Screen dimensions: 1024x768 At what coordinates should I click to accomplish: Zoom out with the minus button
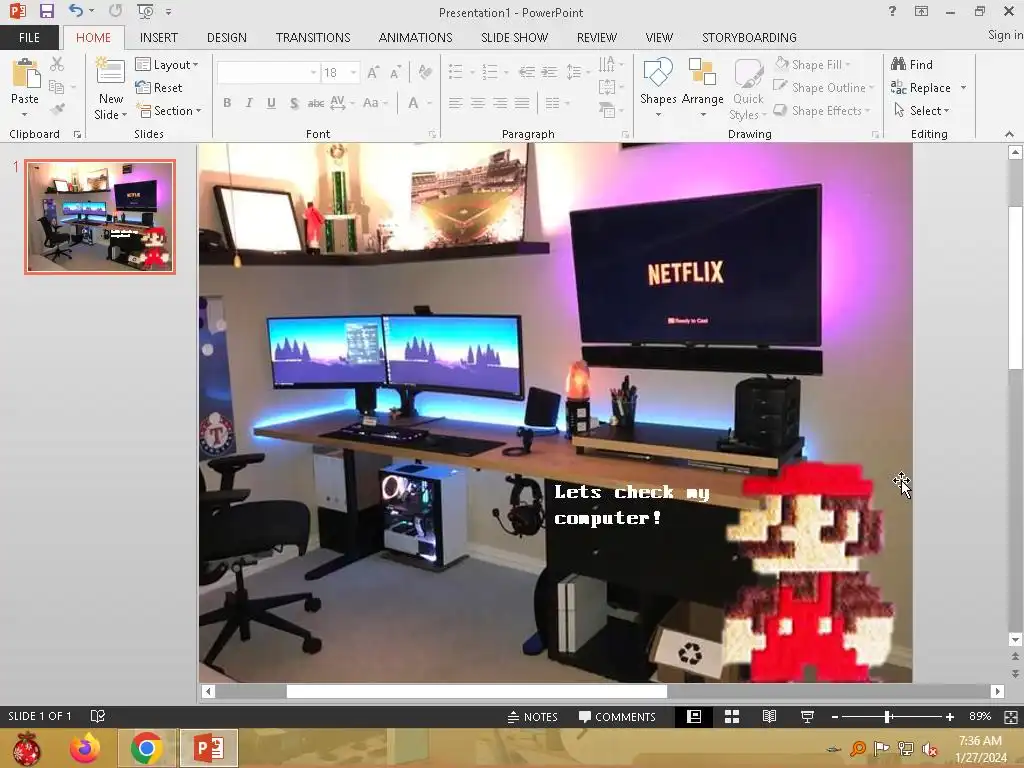click(835, 717)
